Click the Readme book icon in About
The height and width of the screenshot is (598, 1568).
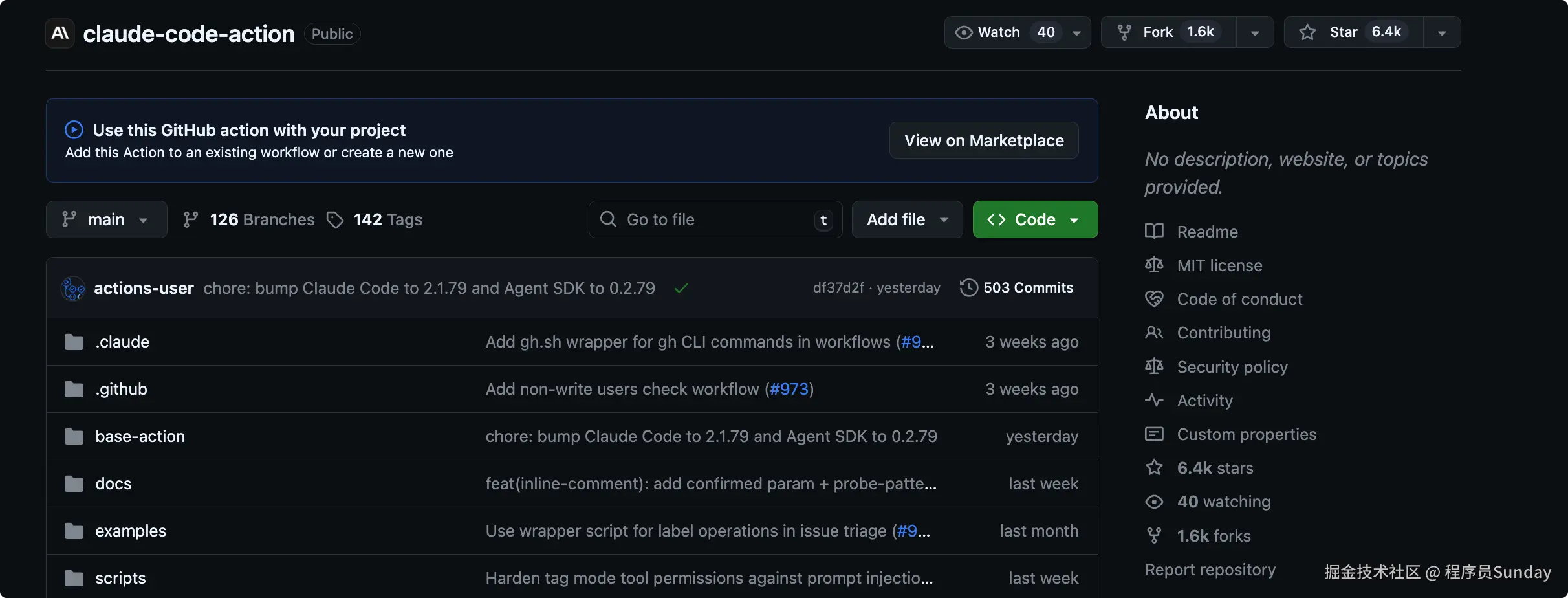point(1154,232)
